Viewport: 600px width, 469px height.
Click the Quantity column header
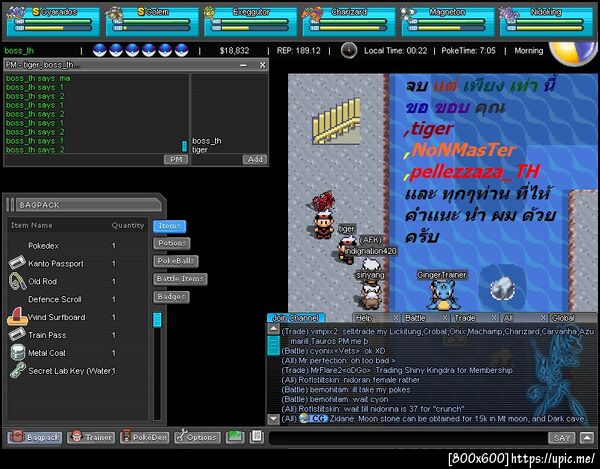click(x=128, y=225)
